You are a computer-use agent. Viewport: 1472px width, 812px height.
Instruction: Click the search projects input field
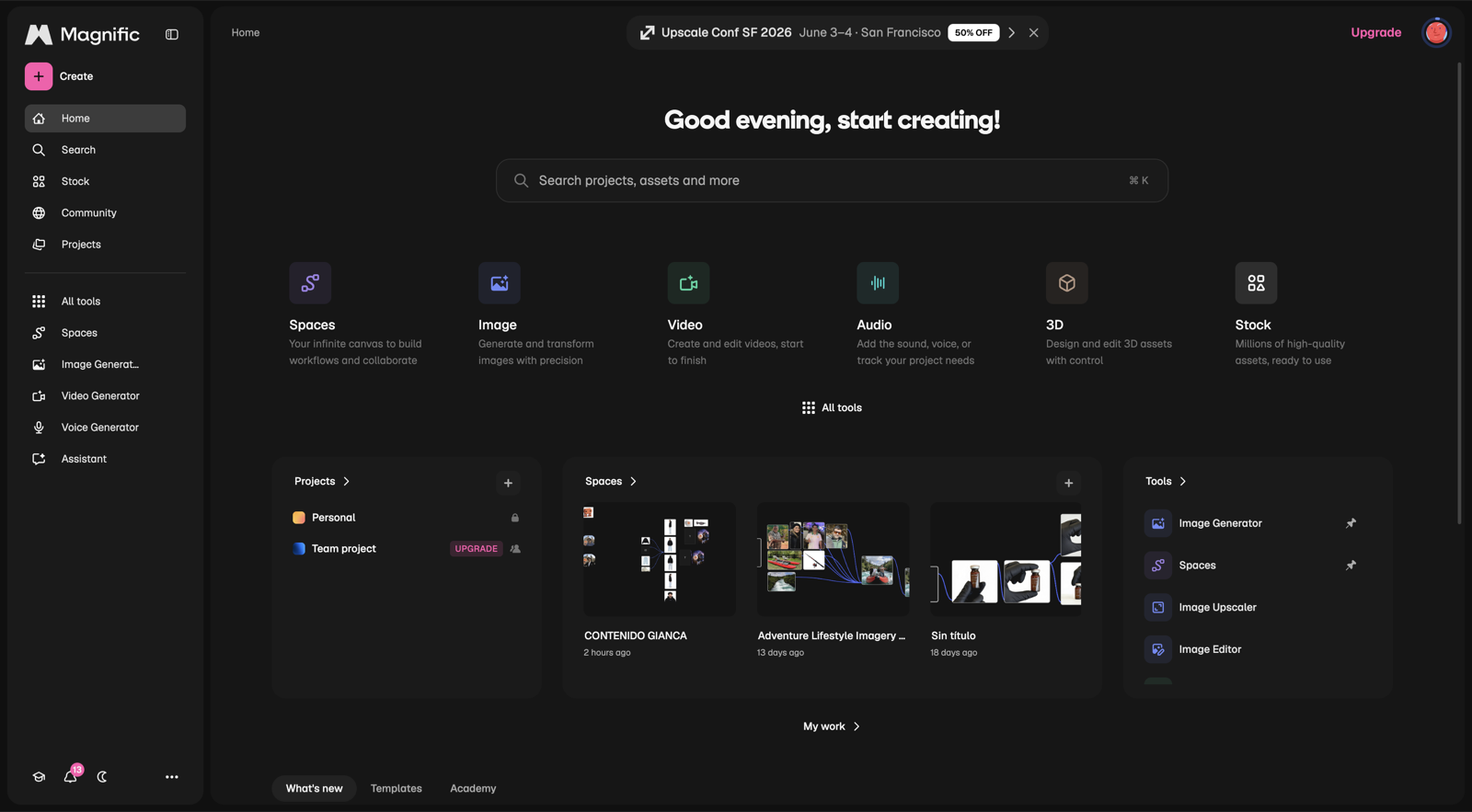(832, 181)
